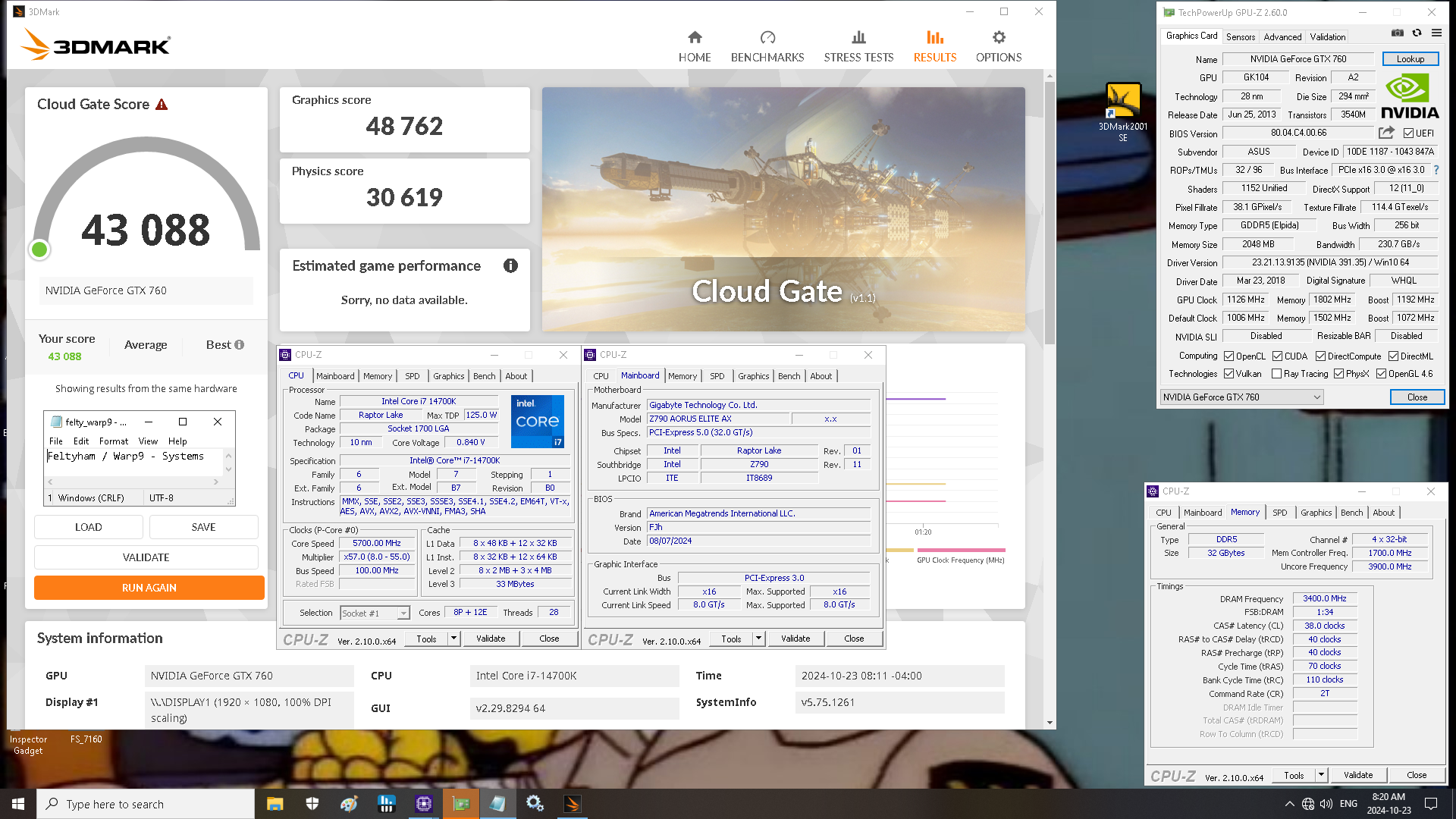Image resolution: width=1456 pixels, height=819 pixels.
Task: Toggle the OpenGL 4.6 checkbox in GPU-Z
Action: [x=1381, y=373]
